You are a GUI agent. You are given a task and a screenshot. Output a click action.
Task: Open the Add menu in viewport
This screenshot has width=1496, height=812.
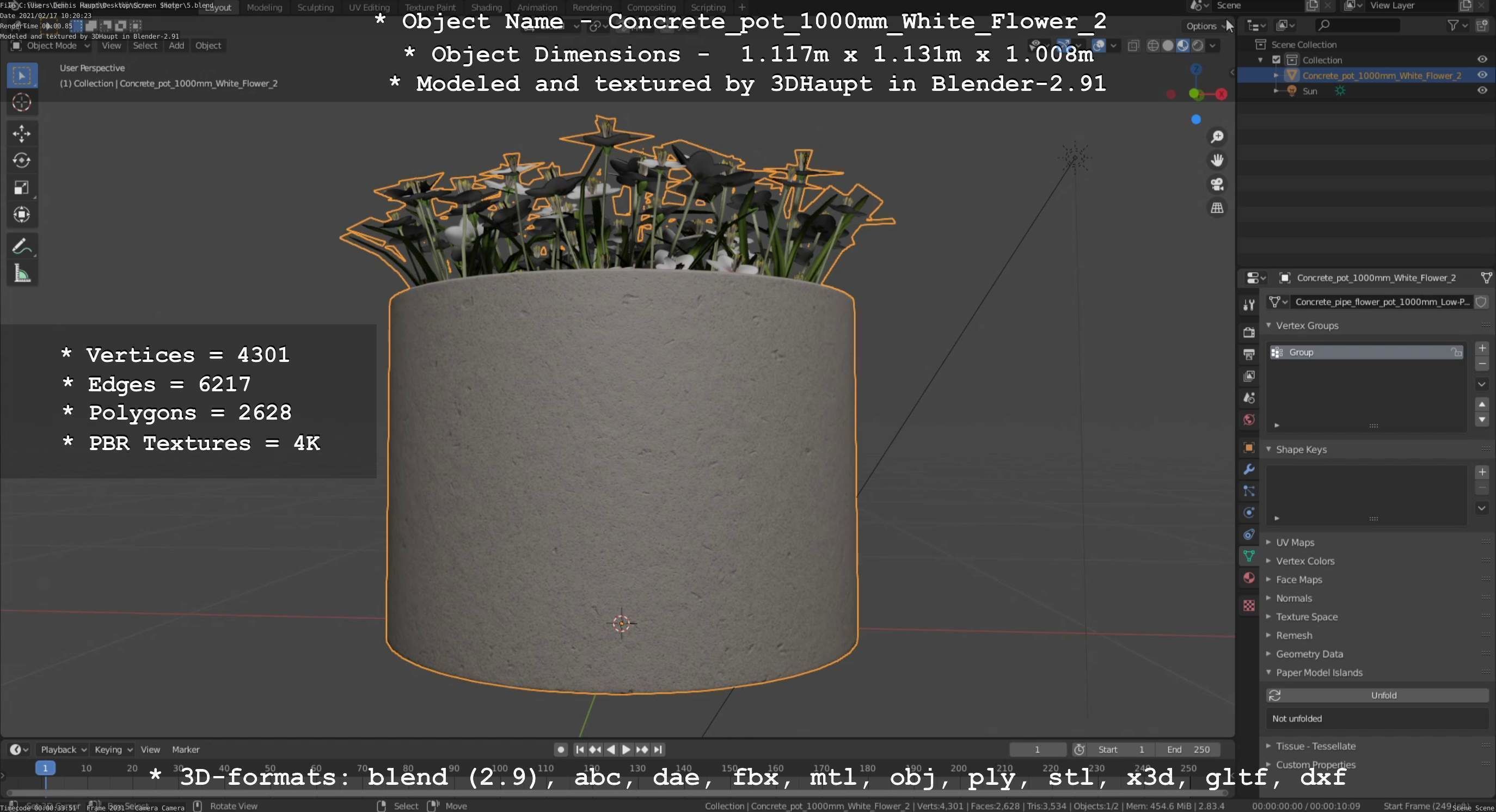point(176,46)
